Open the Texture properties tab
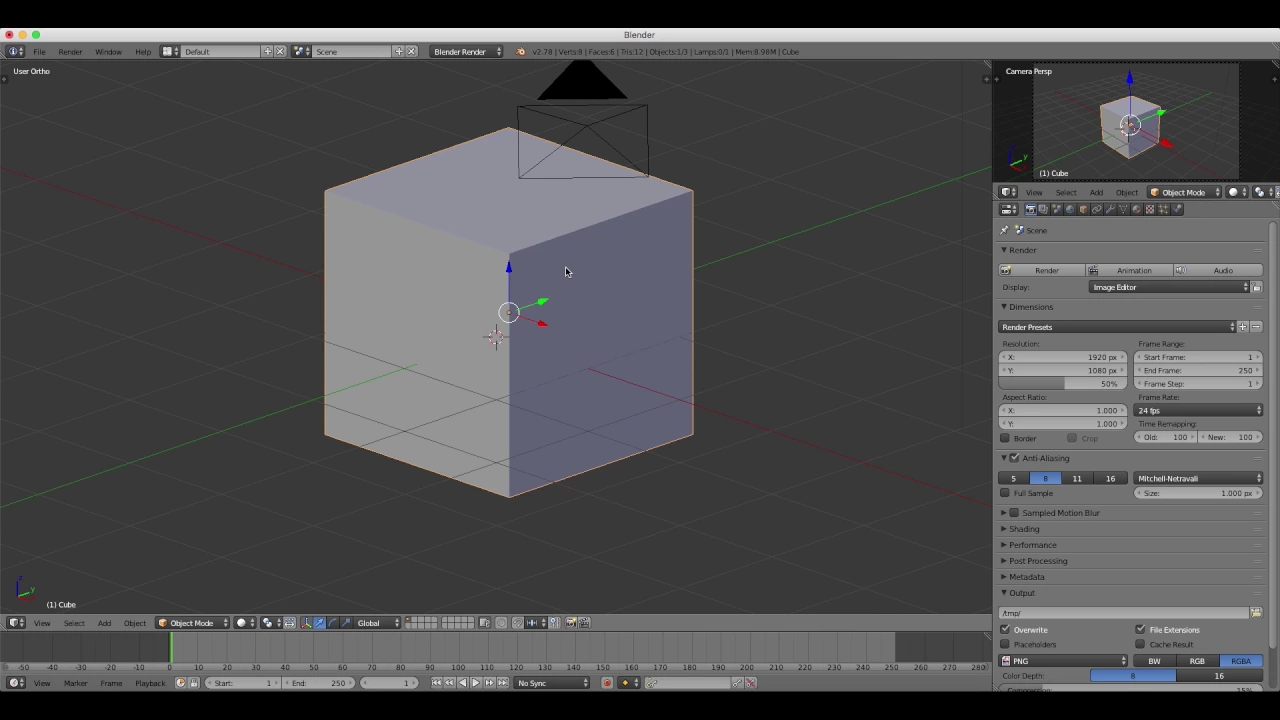Screen dimensions: 1280x720 pos(1150,209)
